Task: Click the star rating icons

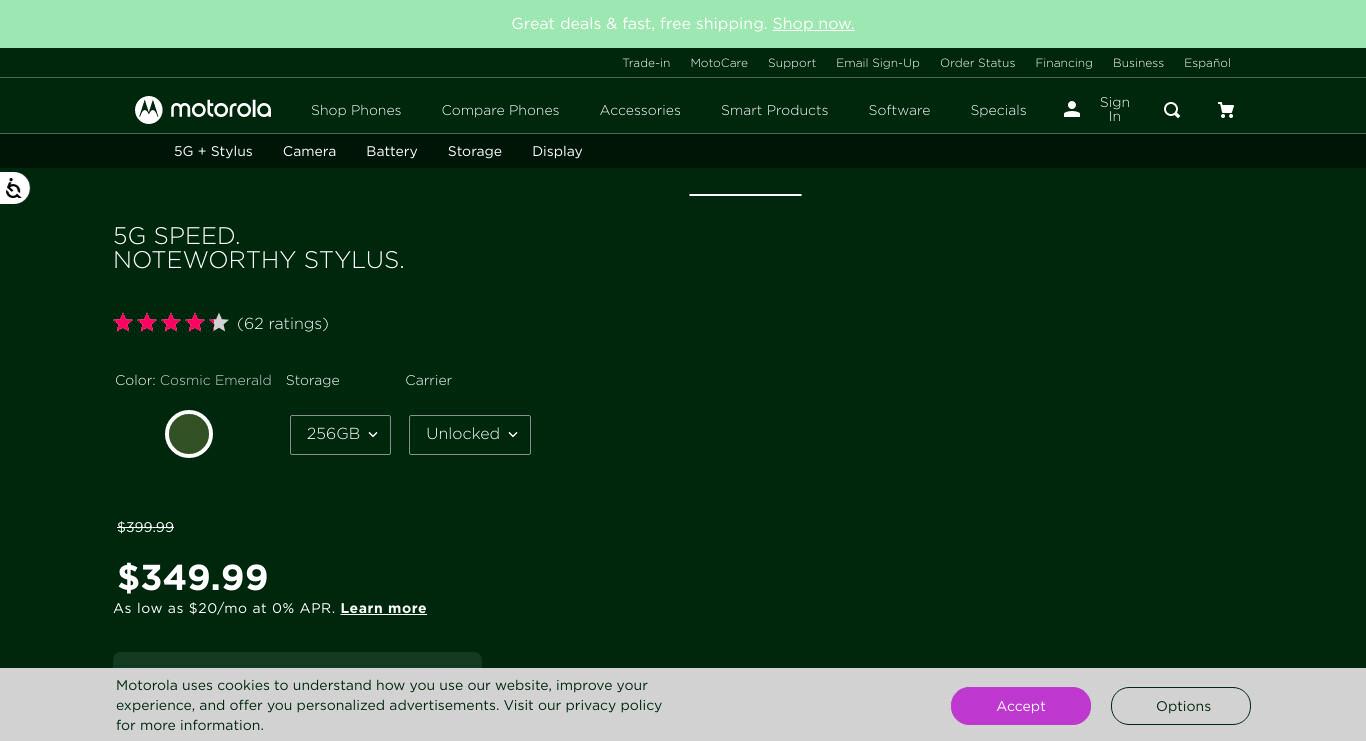Action: [171, 323]
